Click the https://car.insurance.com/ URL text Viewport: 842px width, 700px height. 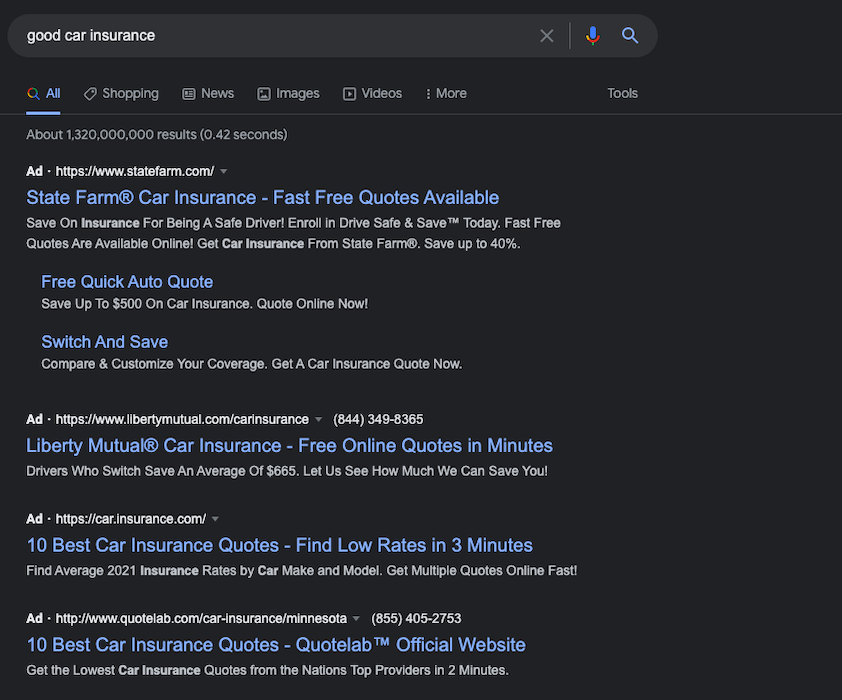130,519
